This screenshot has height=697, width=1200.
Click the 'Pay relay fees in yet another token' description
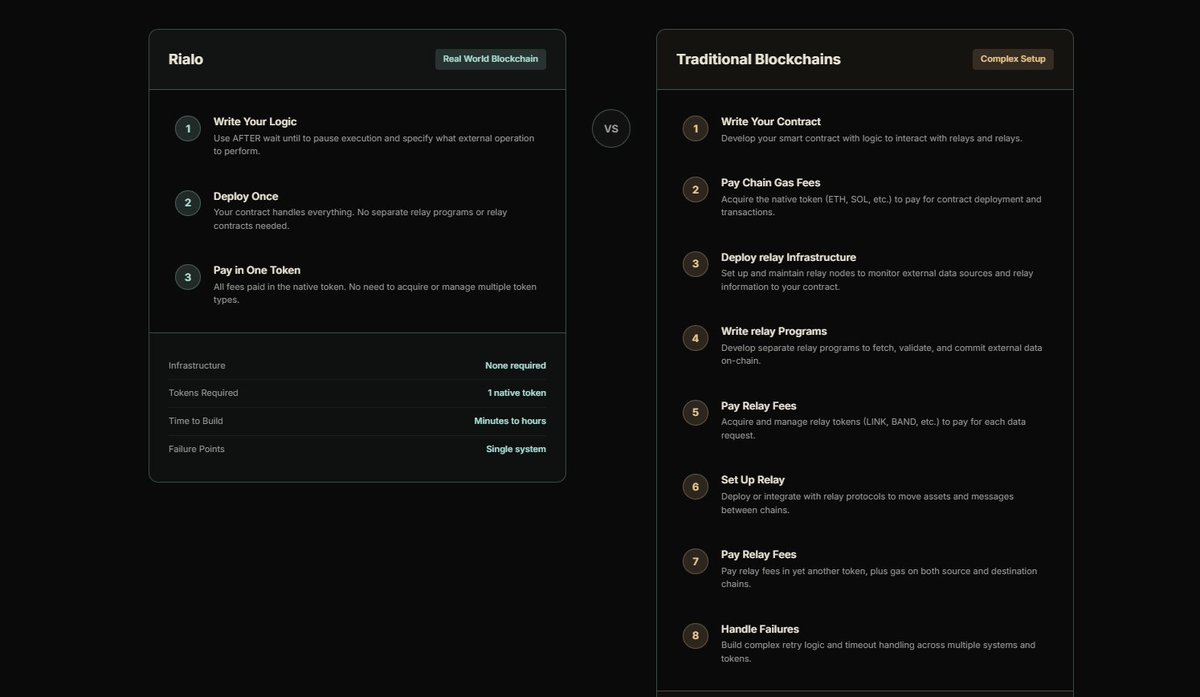879,577
